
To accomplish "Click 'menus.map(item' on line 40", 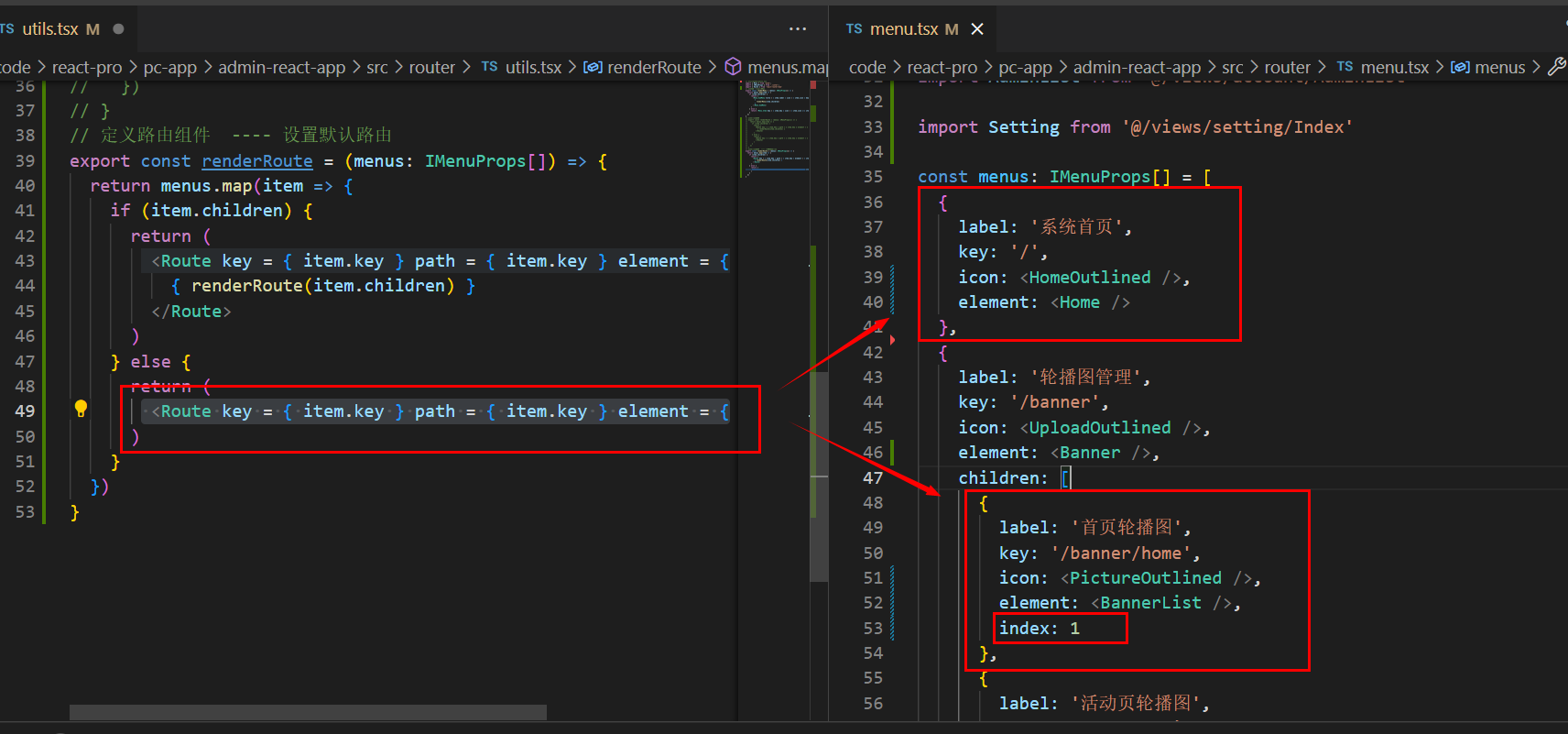I will click(232, 186).
